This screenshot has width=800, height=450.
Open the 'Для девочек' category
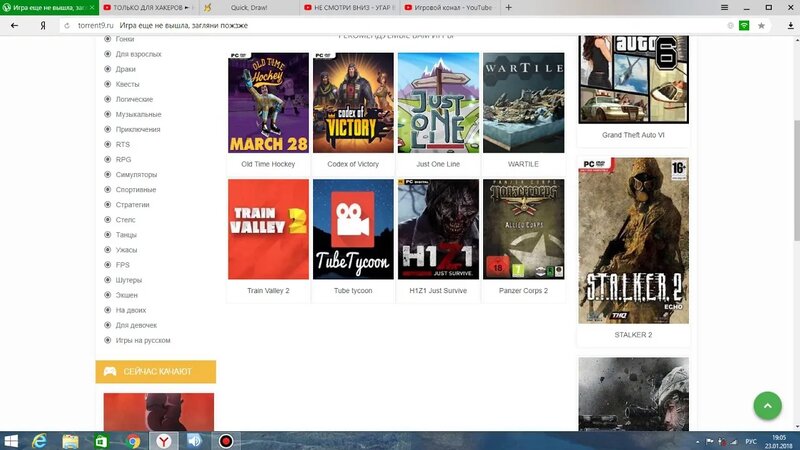pos(136,325)
